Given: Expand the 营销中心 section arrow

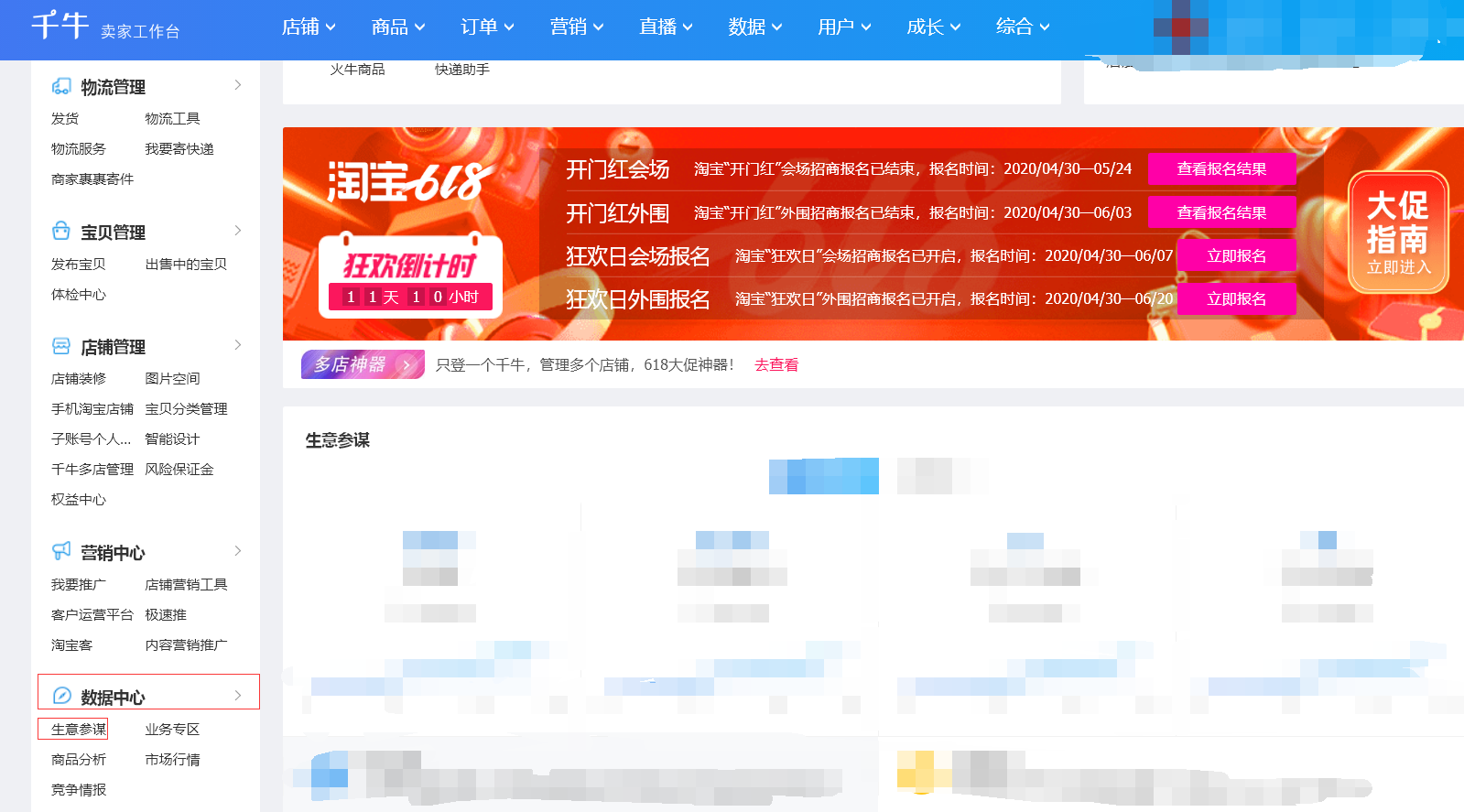Looking at the screenshot, I should tap(238, 551).
